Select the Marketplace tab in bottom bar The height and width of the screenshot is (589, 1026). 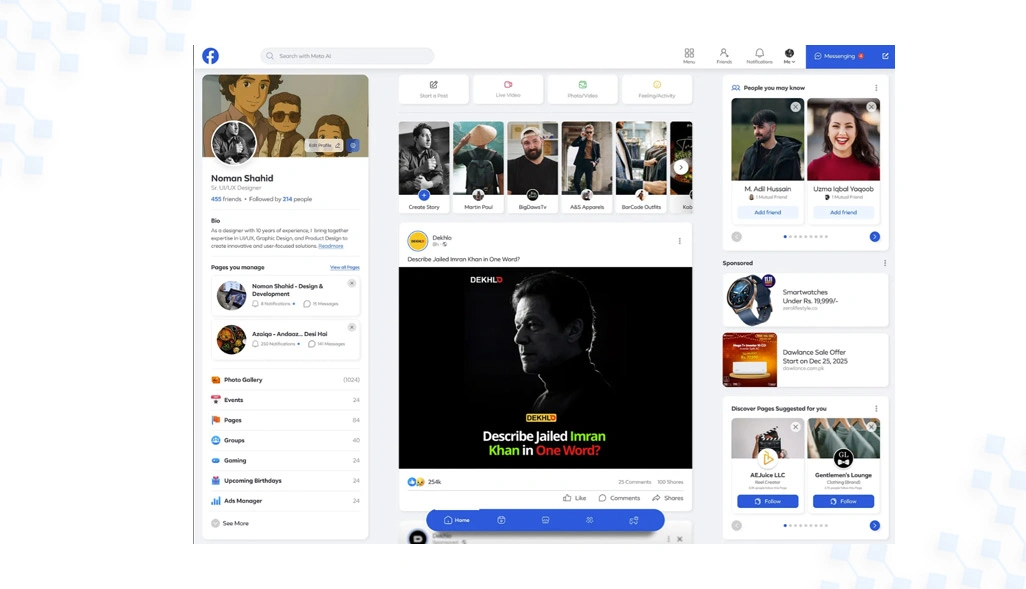[545, 520]
